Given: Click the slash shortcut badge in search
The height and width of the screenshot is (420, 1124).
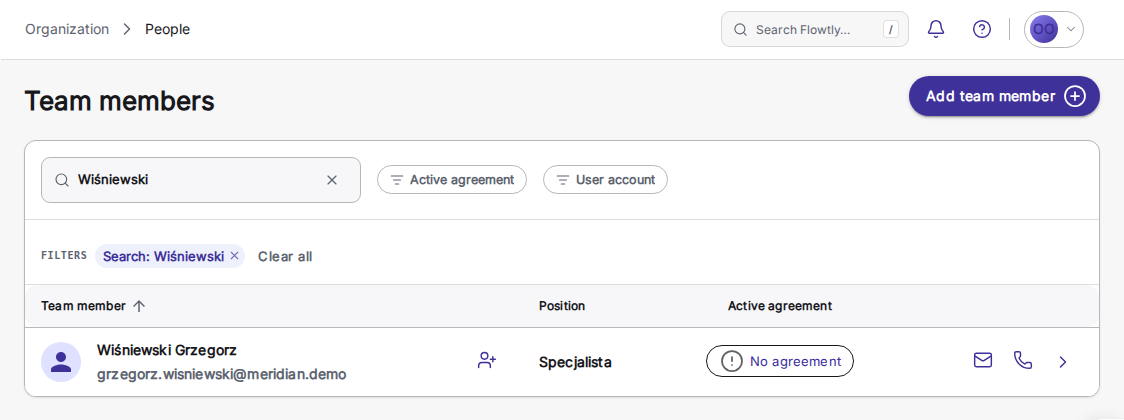Looking at the screenshot, I should click(x=890, y=29).
